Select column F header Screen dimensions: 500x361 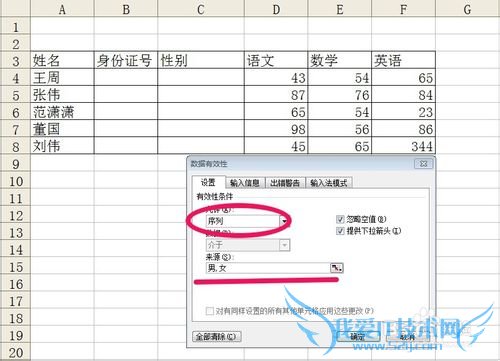(403, 9)
